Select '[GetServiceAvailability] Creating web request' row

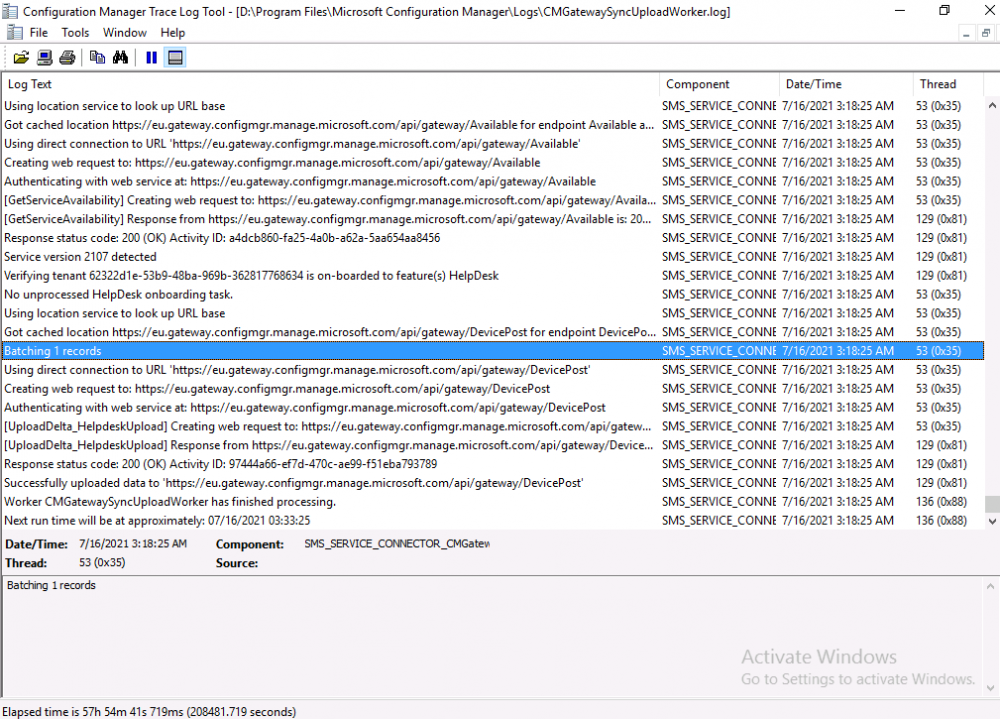tap(492, 200)
